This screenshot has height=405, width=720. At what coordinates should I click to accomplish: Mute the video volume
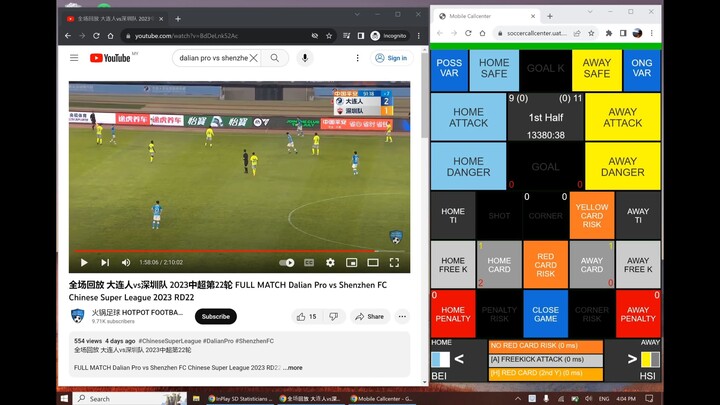coord(126,263)
